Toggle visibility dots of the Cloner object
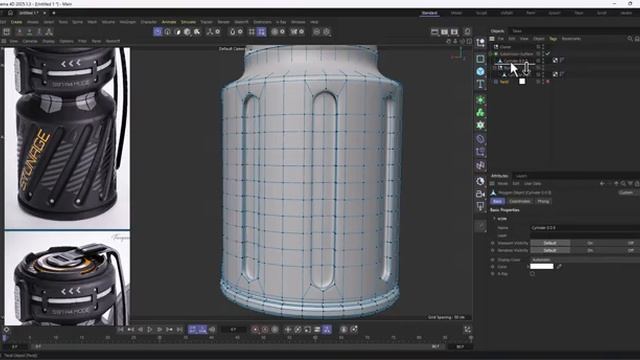The image size is (640, 360). (x=543, y=47)
